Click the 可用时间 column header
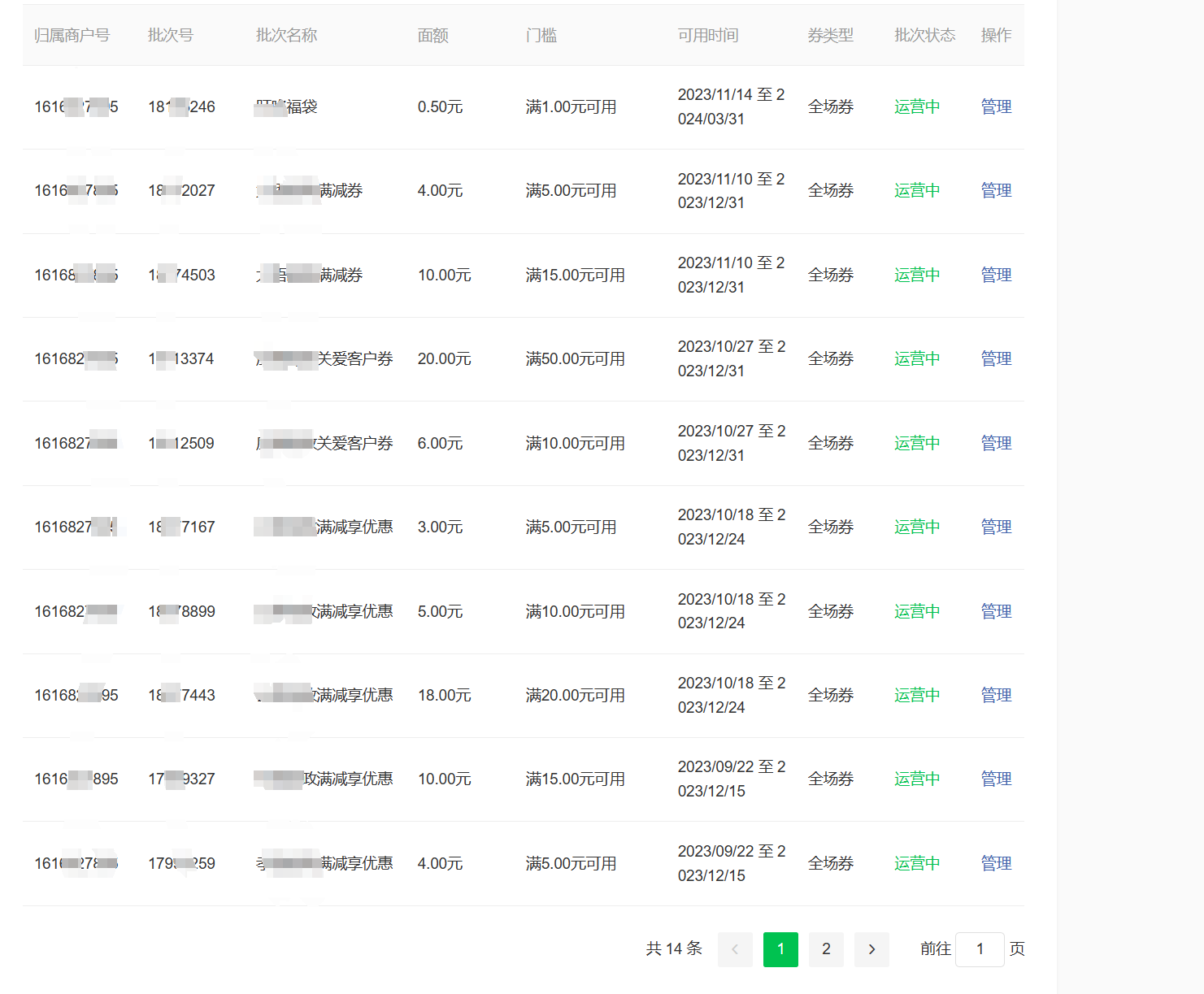This screenshot has height=994, width=1204. 708,35
